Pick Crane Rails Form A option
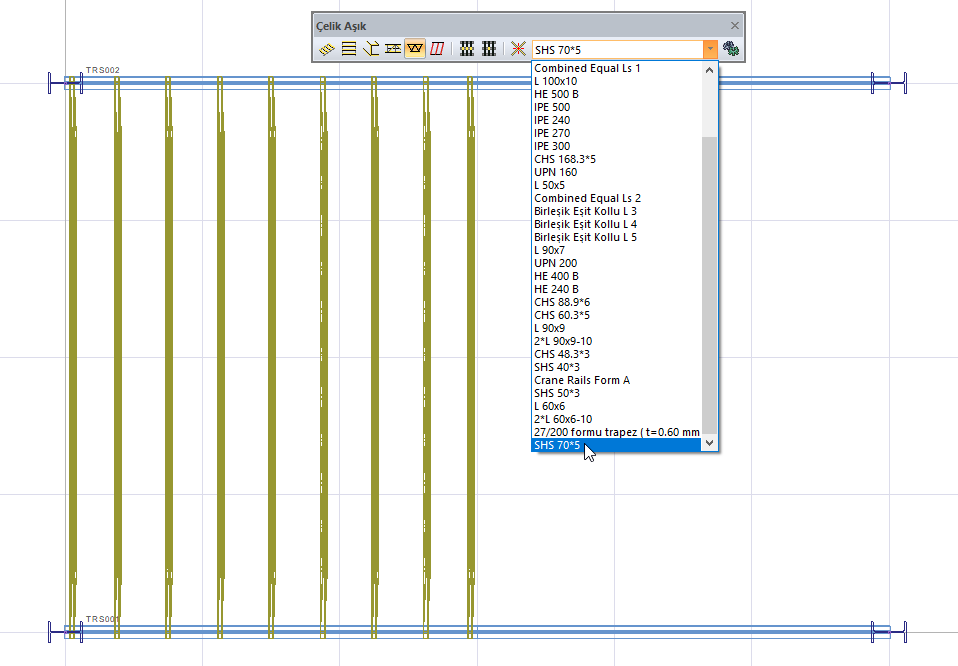Image resolution: width=958 pixels, height=666 pixels. point(582,380)
